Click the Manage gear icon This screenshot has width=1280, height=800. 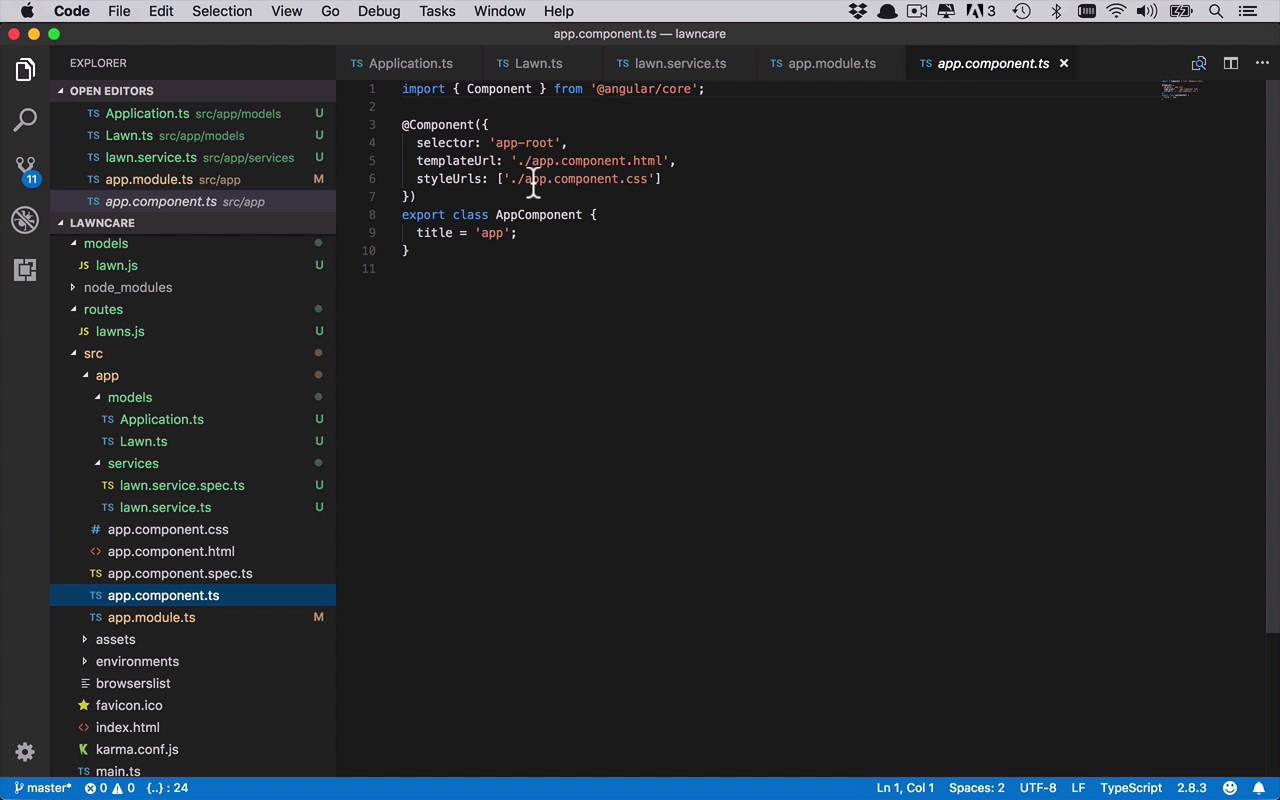(x=25, y=752)
